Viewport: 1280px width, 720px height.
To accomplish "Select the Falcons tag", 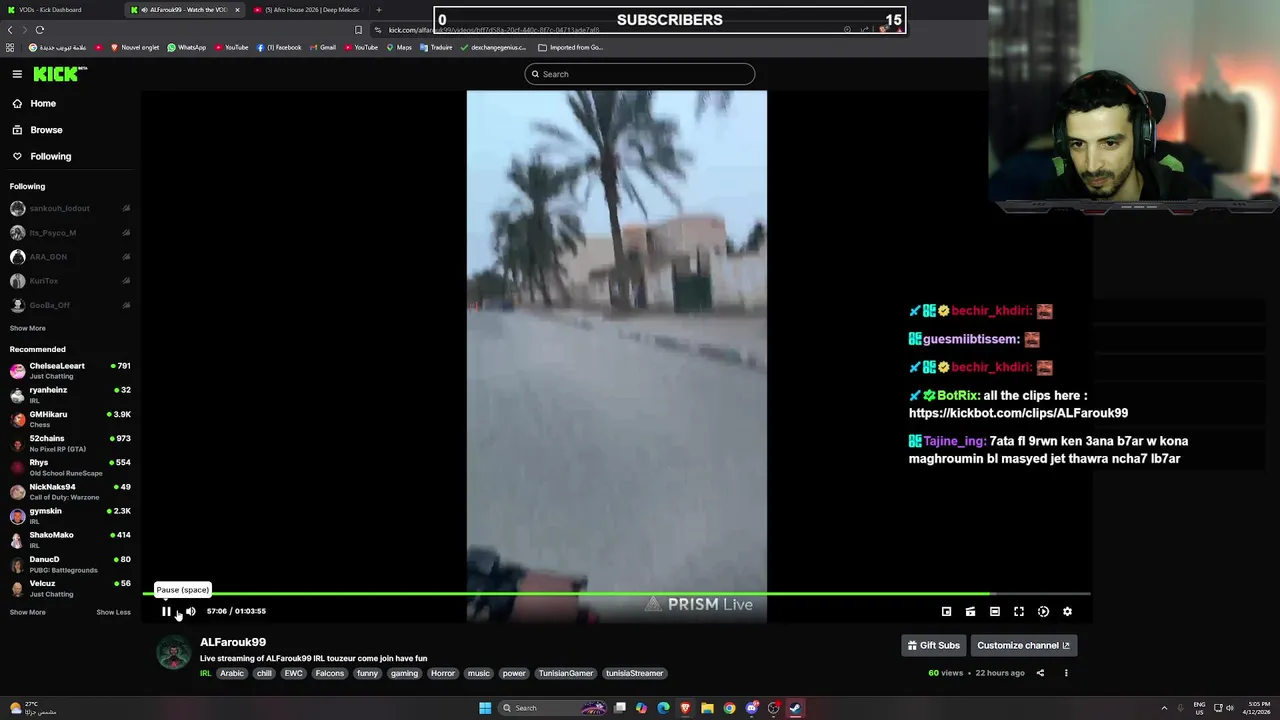I will (329, 673).
